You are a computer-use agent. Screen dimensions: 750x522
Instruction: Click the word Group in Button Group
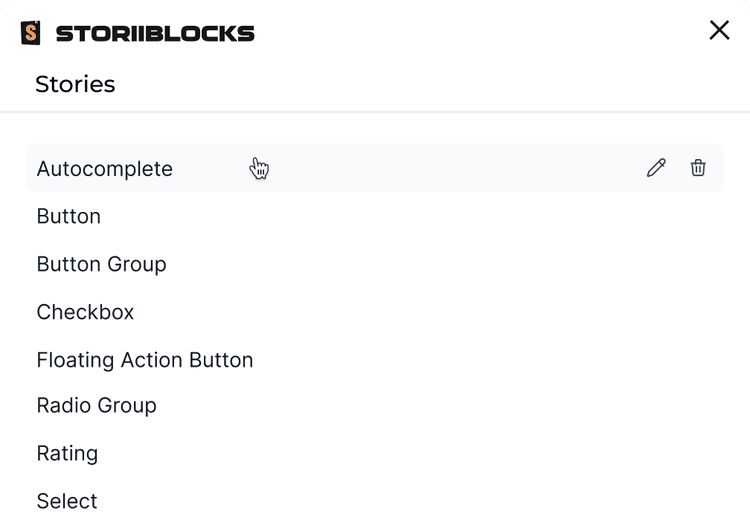[136, 264]
